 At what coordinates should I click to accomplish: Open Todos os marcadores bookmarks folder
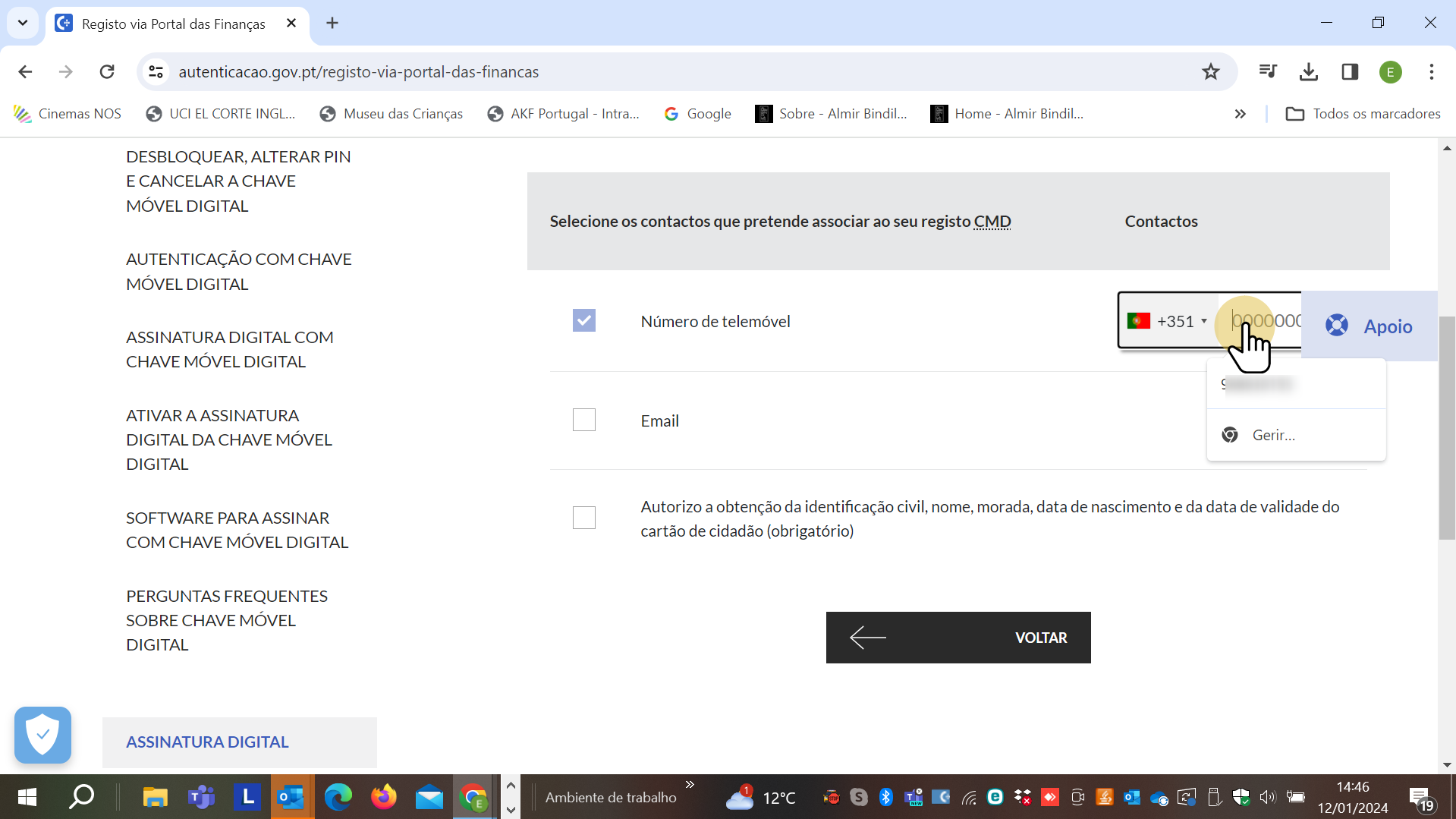point(1363,114)
